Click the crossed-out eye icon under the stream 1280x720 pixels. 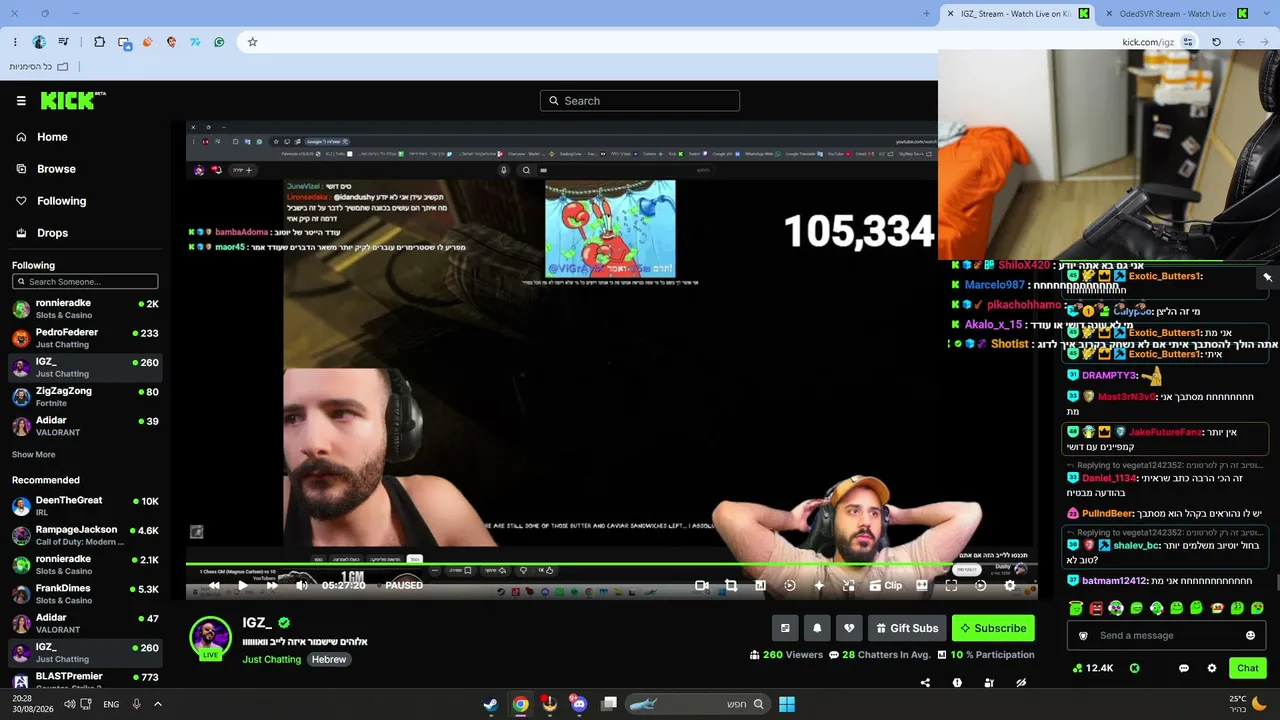[1021, 683]
